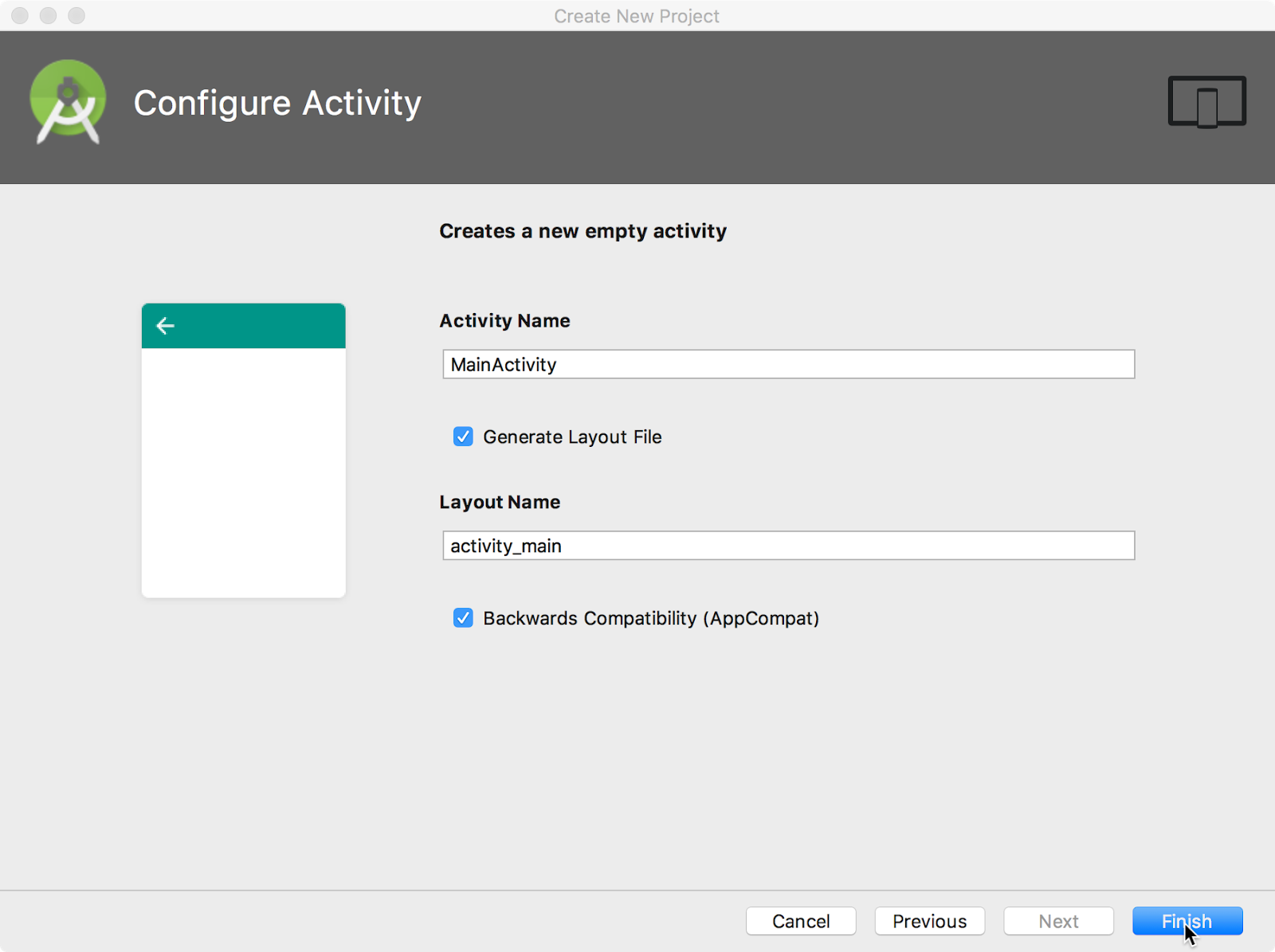1275x952 pixels.
Task: Go back using the Previous button
Action: [929, 921]
